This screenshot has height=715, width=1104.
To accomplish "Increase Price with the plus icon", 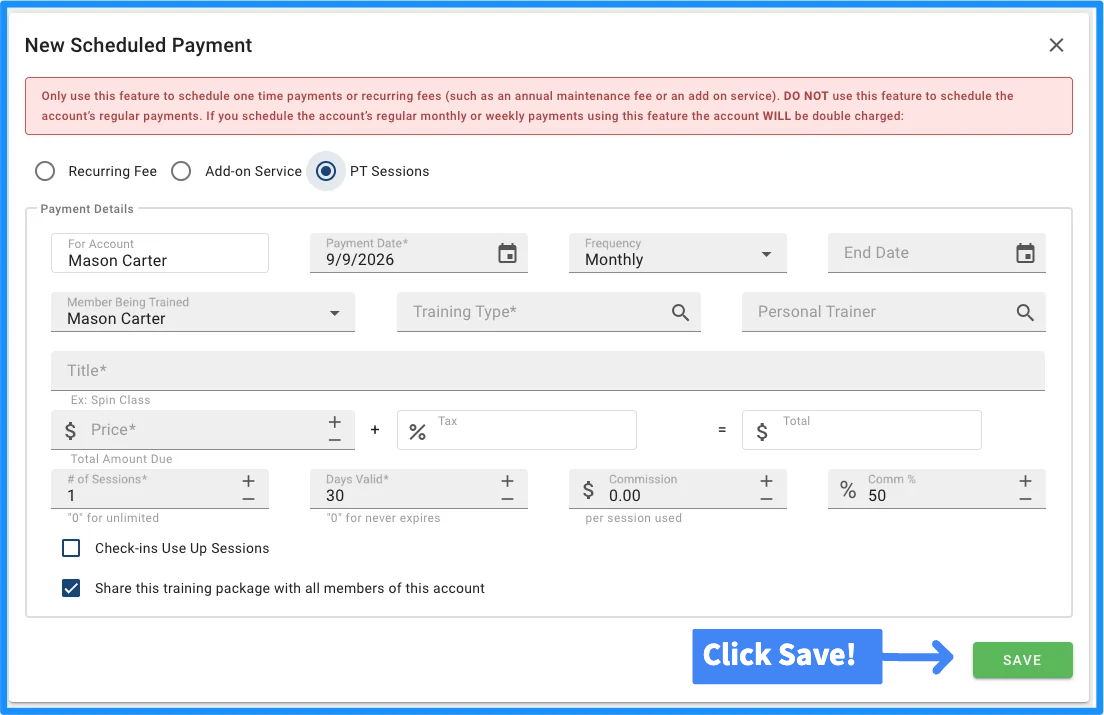I will (x=334, y=422).
